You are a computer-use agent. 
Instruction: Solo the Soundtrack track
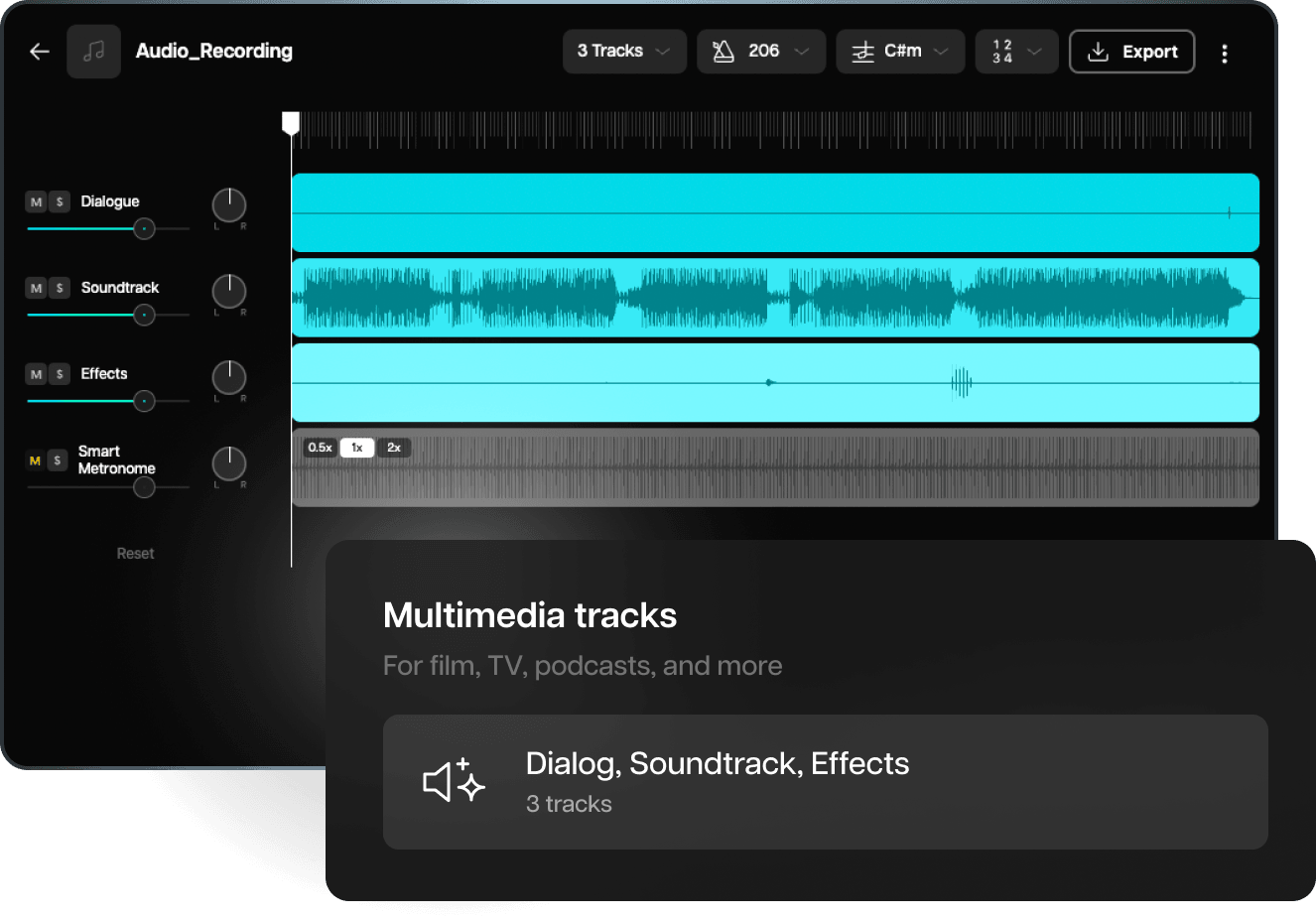(x=60, y=288)
